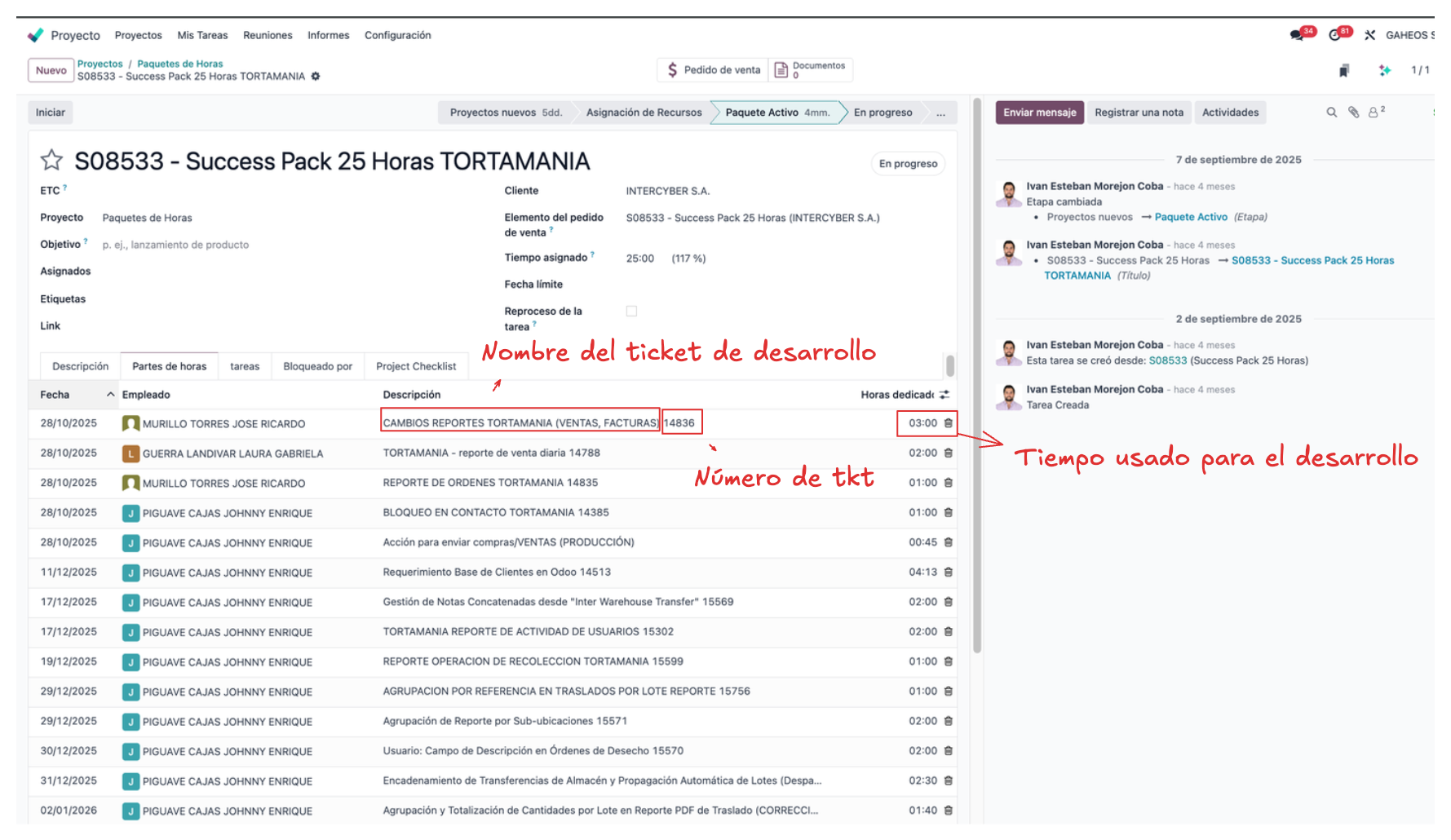Open the bookmark icon in header
1451x840 pixels.
1344,71
